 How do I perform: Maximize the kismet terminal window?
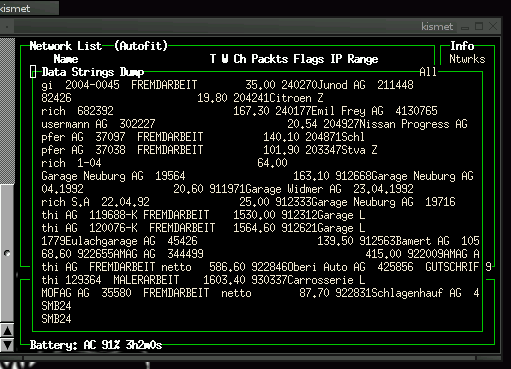[479, 26]
